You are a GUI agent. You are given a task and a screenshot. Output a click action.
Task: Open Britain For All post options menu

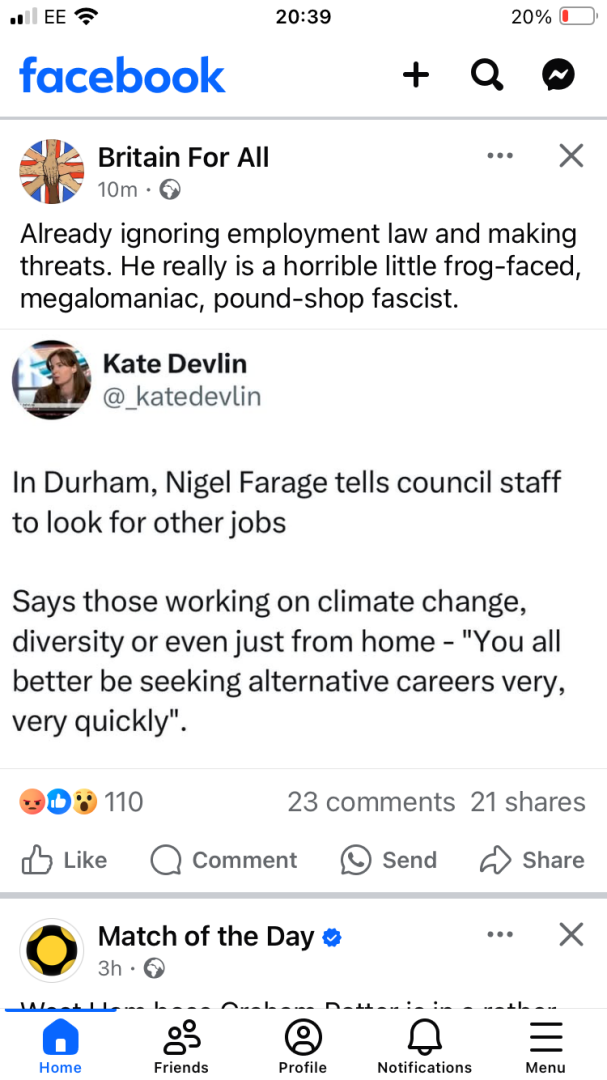click(x=499, y=156)
